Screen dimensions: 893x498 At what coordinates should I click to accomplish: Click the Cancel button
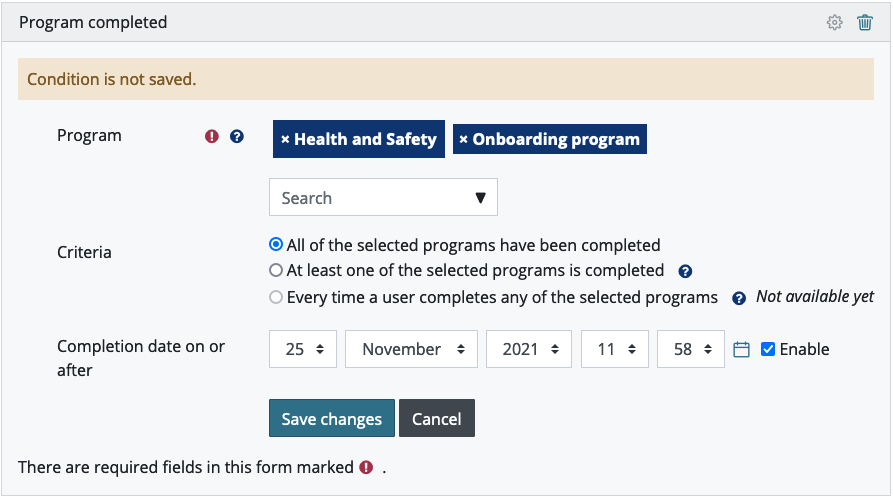436,419
